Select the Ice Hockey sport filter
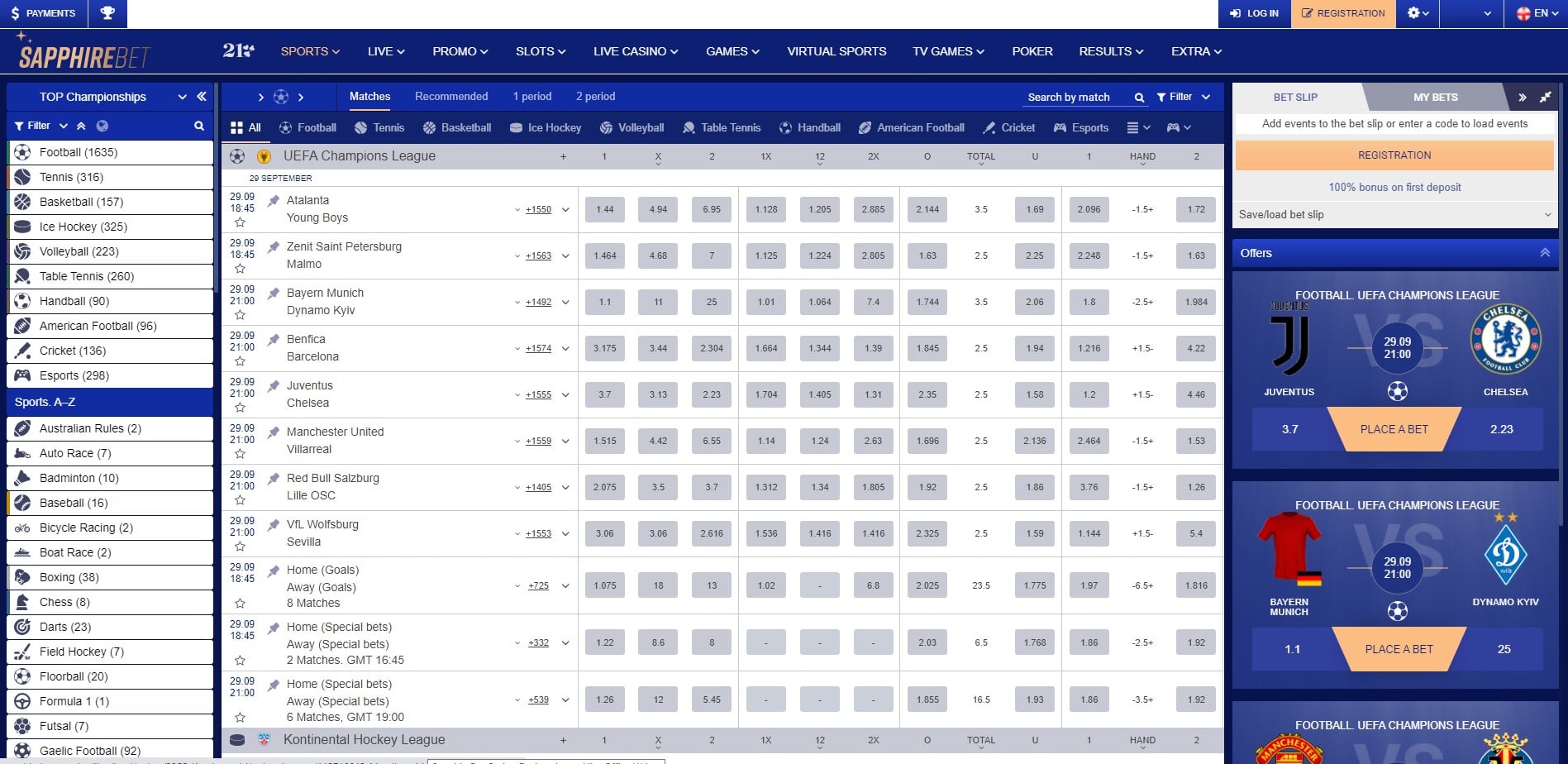1568x764 pixels. coord(546,127)
